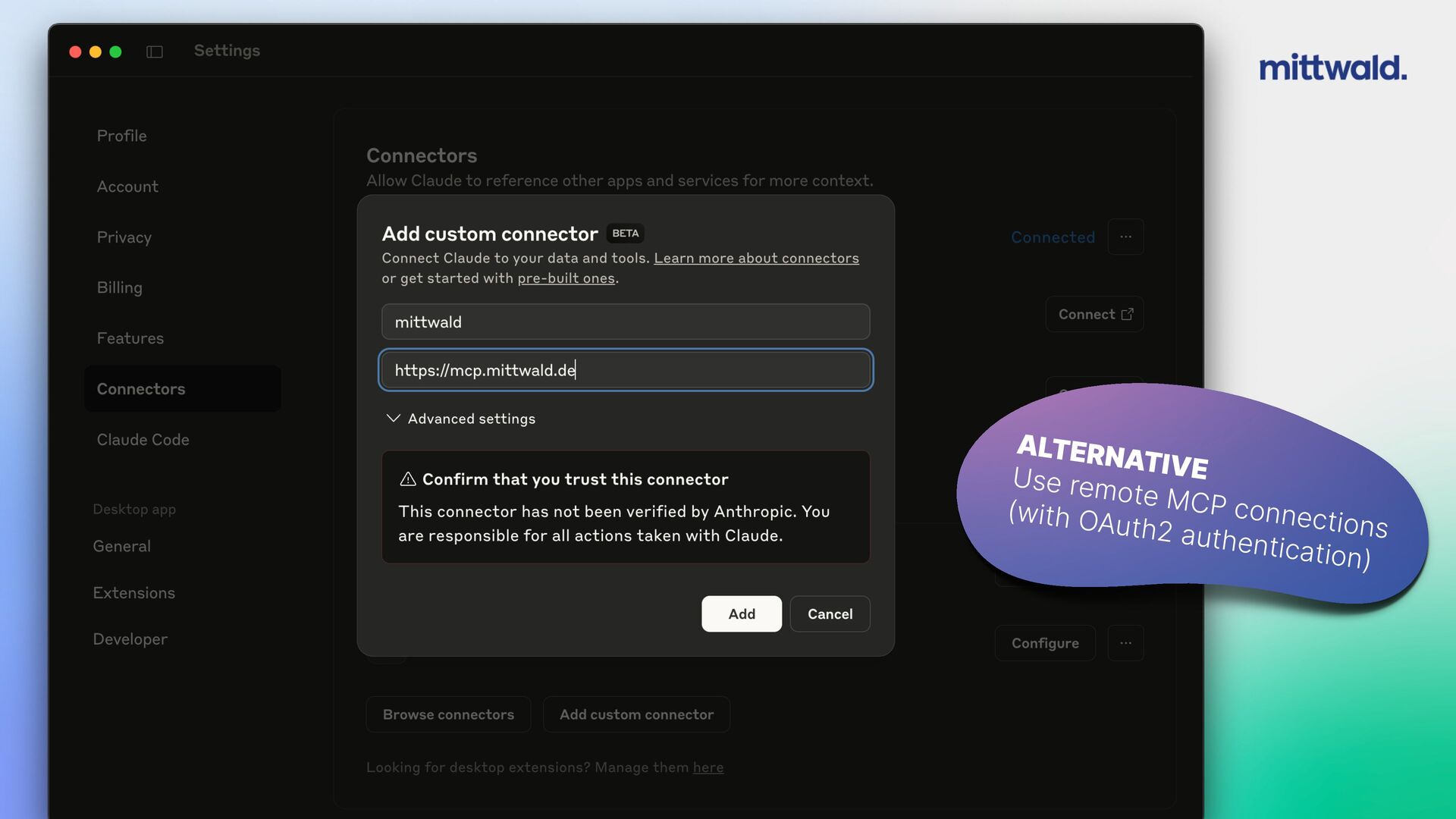The height and width of the screenshot is (819, 1456).
Task: Click the green fullscreen window dot
Action: 115,52
